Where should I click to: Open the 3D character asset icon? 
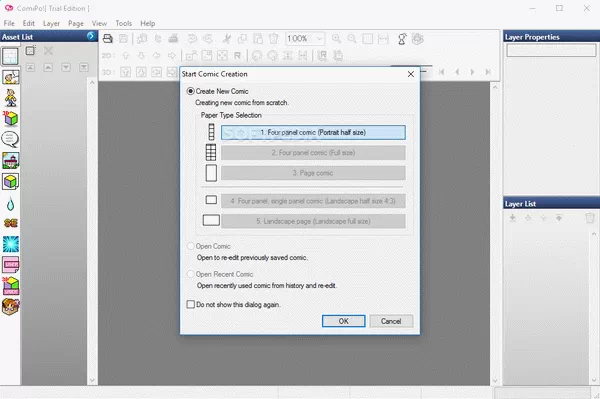point(10,98)
